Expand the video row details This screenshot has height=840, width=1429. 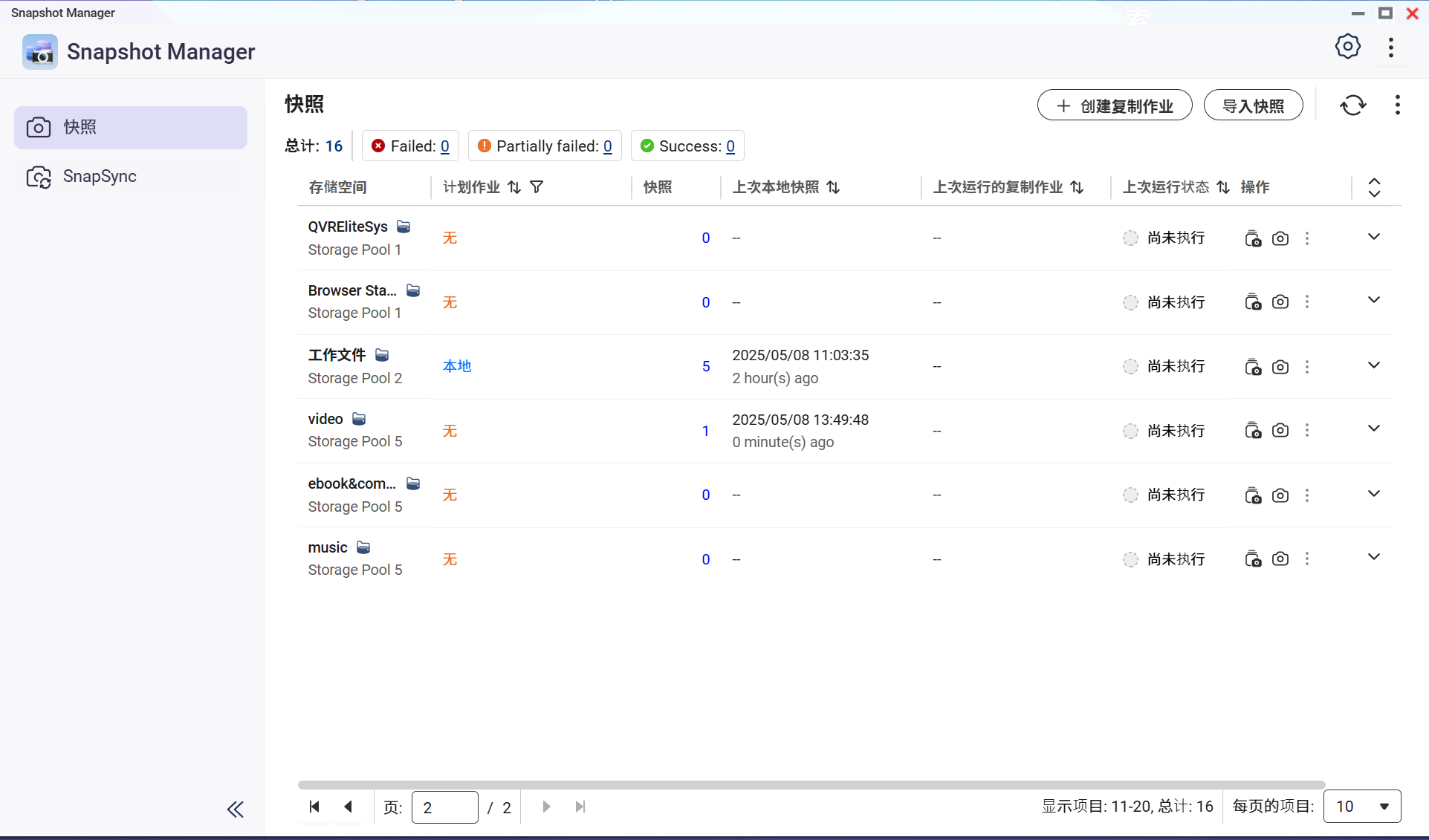1374,429
